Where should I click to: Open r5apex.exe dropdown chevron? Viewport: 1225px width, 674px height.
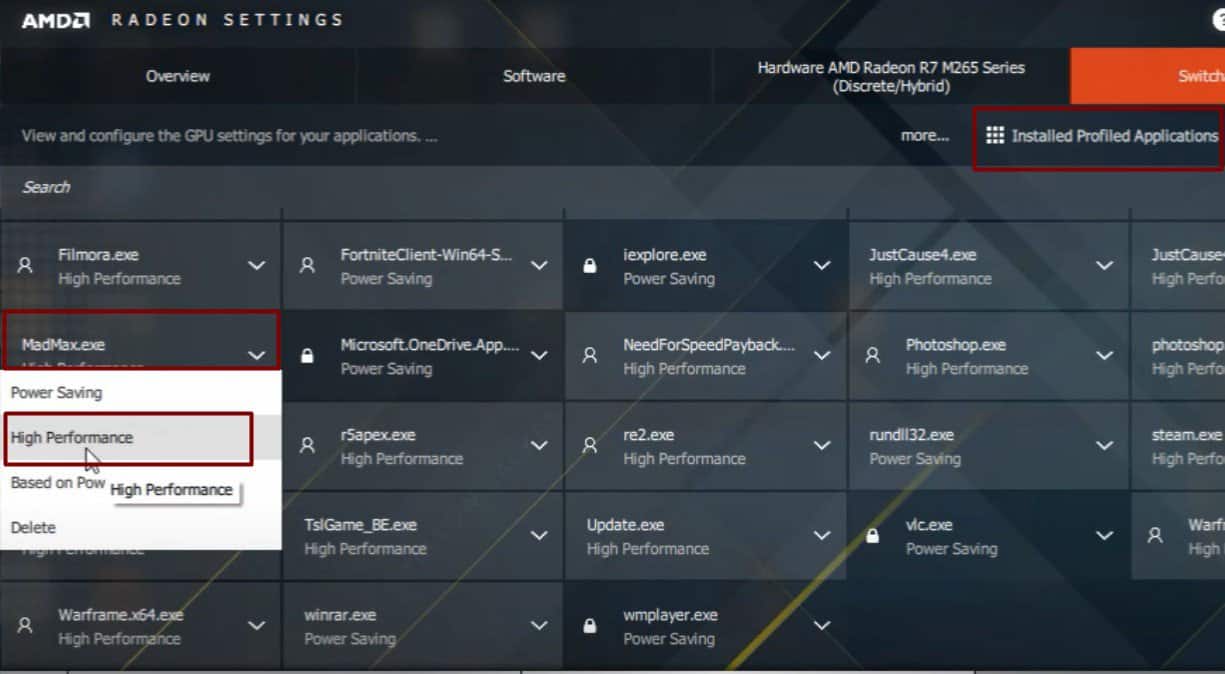pos(539,446)
